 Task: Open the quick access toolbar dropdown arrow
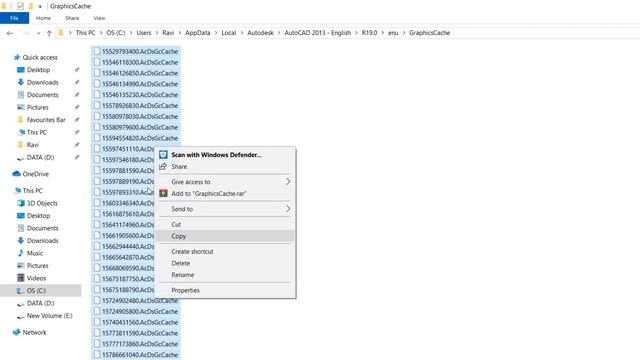pyautogui.click(x=40, y=7)
